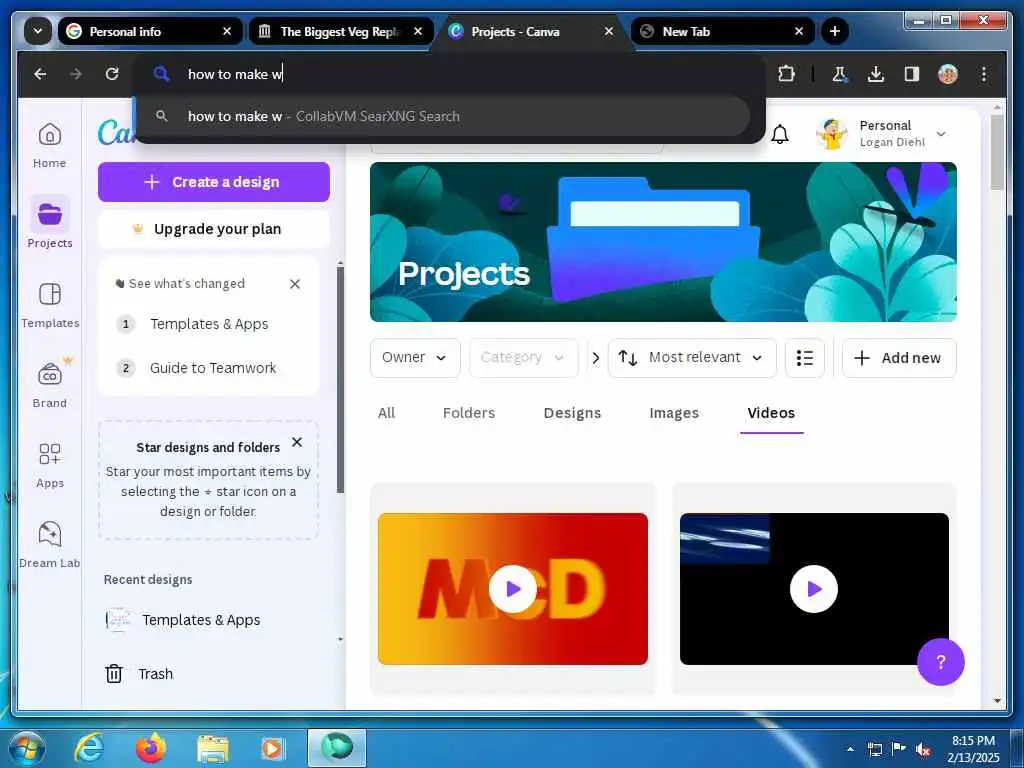Switch to the All tab

point(387,413)
